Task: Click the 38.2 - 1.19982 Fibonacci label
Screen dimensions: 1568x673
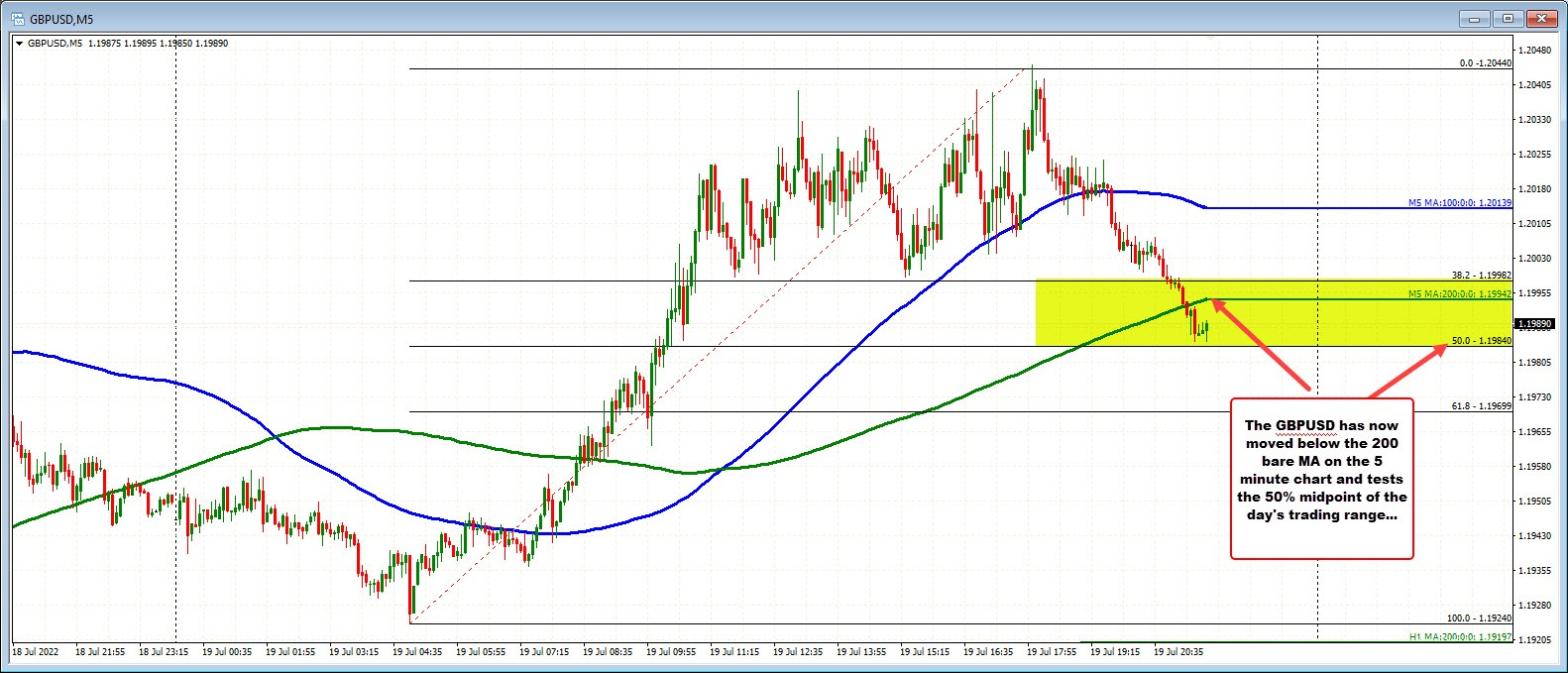Action: coord(1481,276)
